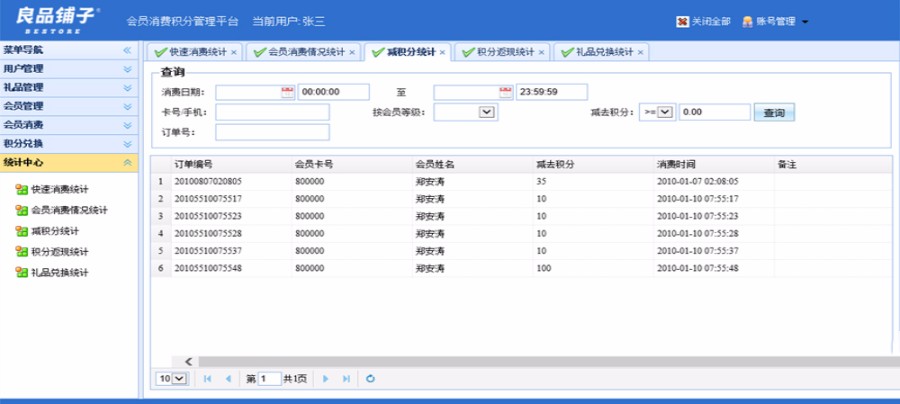
Task: Open 账号管理 dropdown arrow
Action: point(805,22)
